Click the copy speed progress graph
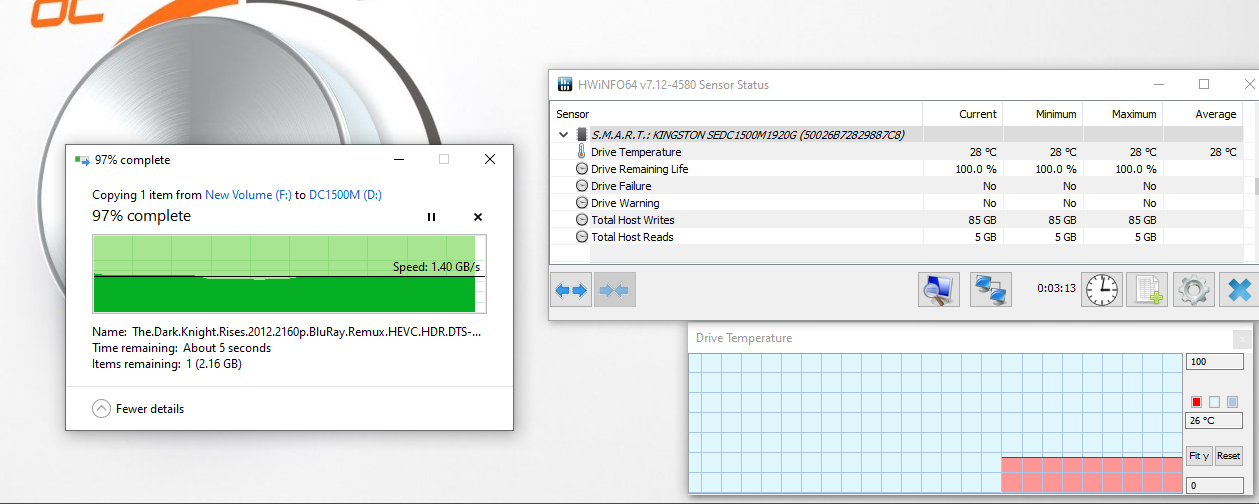This screenshot has height=504, width=1259. (x=289, y=274)
